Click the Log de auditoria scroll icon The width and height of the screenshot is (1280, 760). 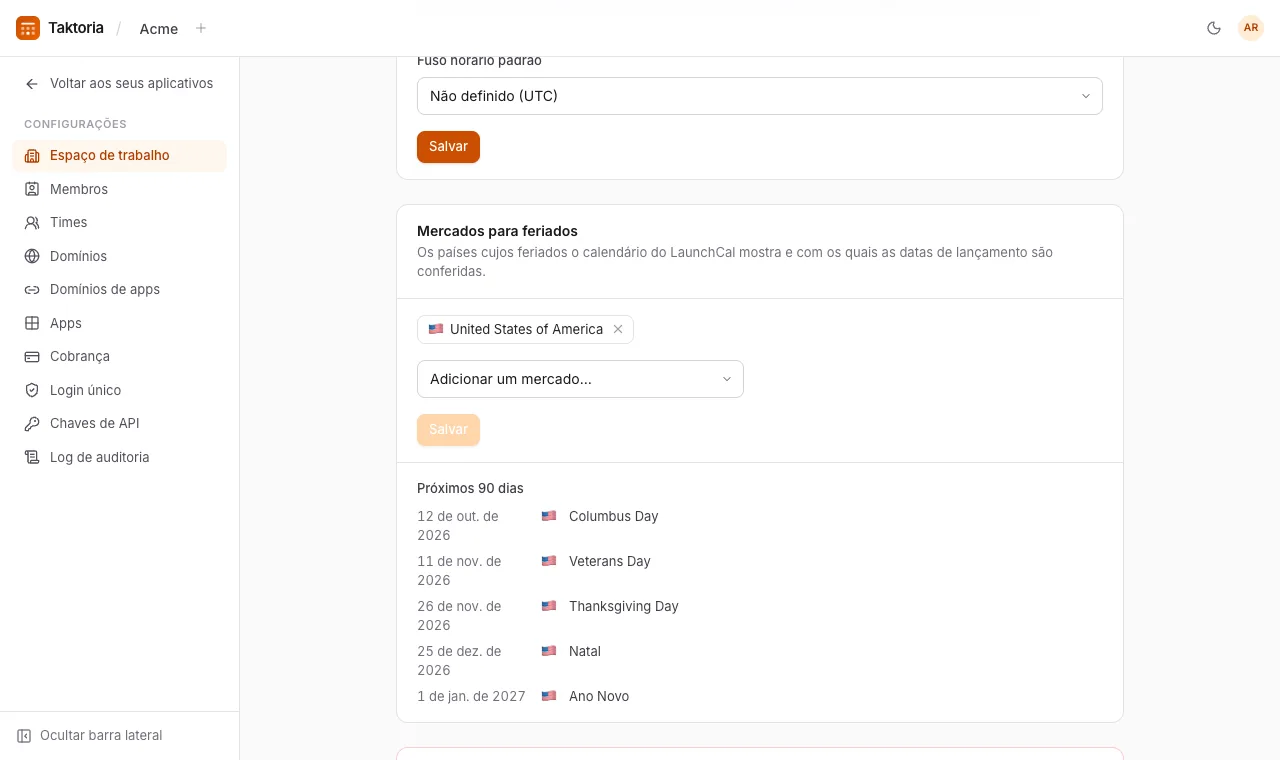pos(32,457)
